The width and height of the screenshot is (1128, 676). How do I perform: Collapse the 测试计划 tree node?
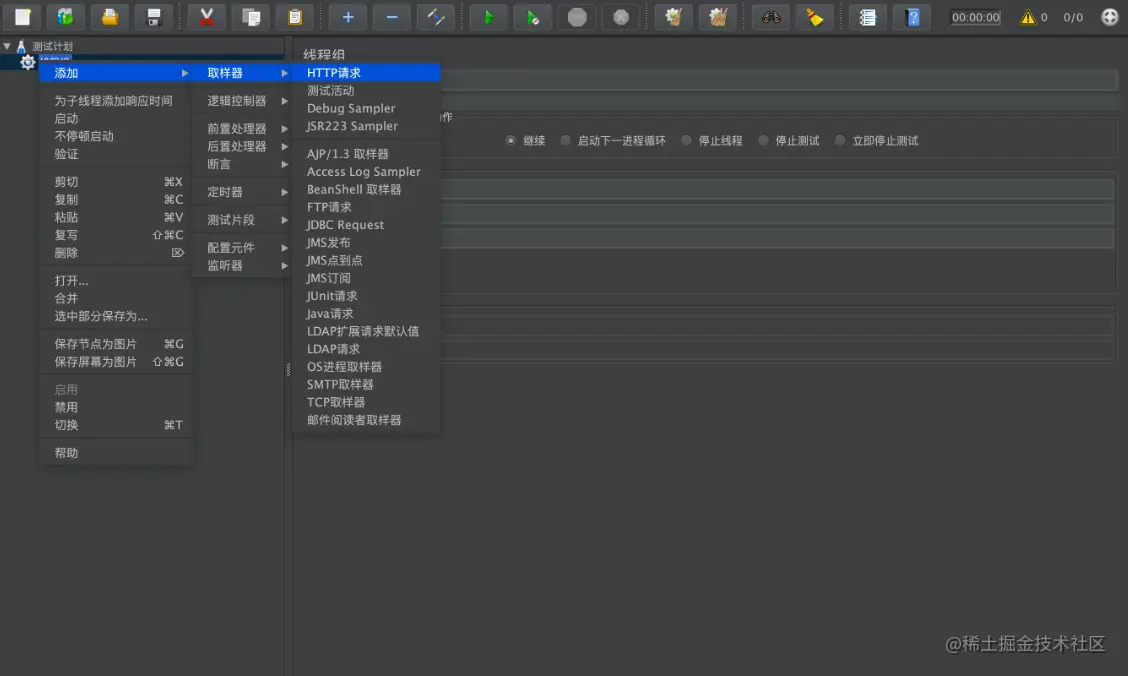click(x=6, y=46)
